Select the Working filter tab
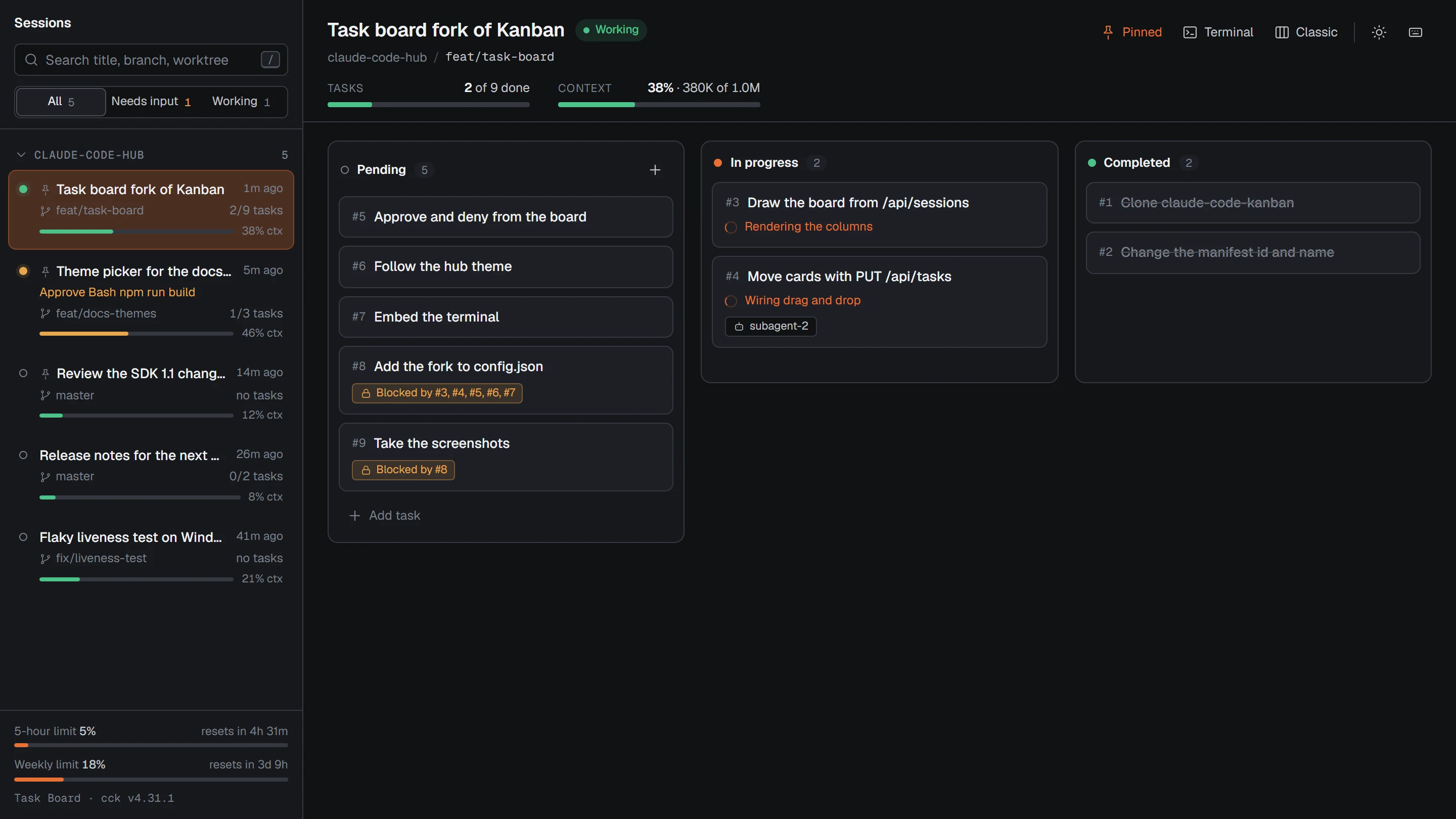Screen dimensions: 1456x819 [241, 102]
